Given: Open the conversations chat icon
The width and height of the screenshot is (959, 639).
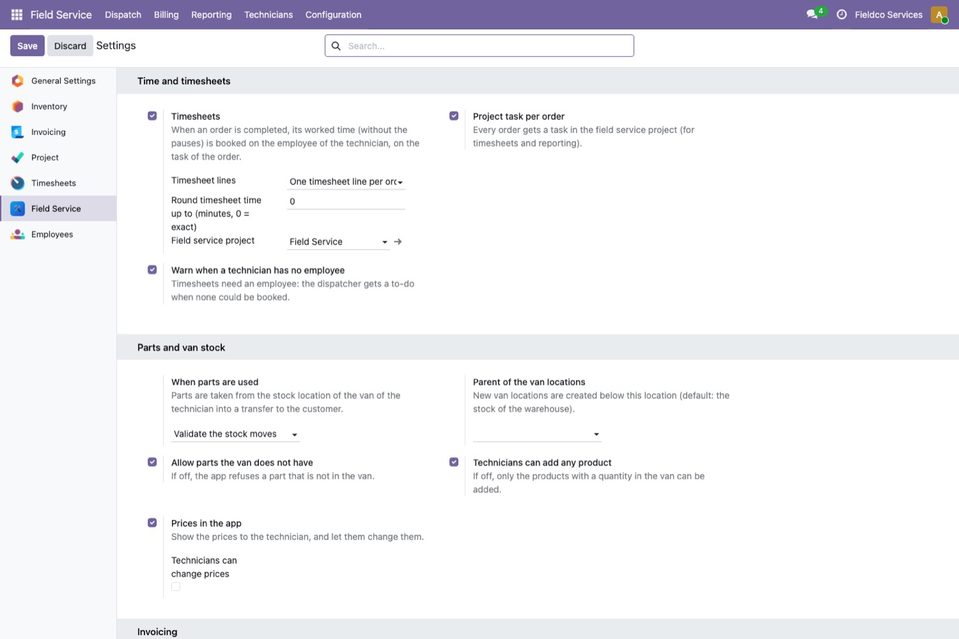Looking at the screenshot, I should 812,14.
